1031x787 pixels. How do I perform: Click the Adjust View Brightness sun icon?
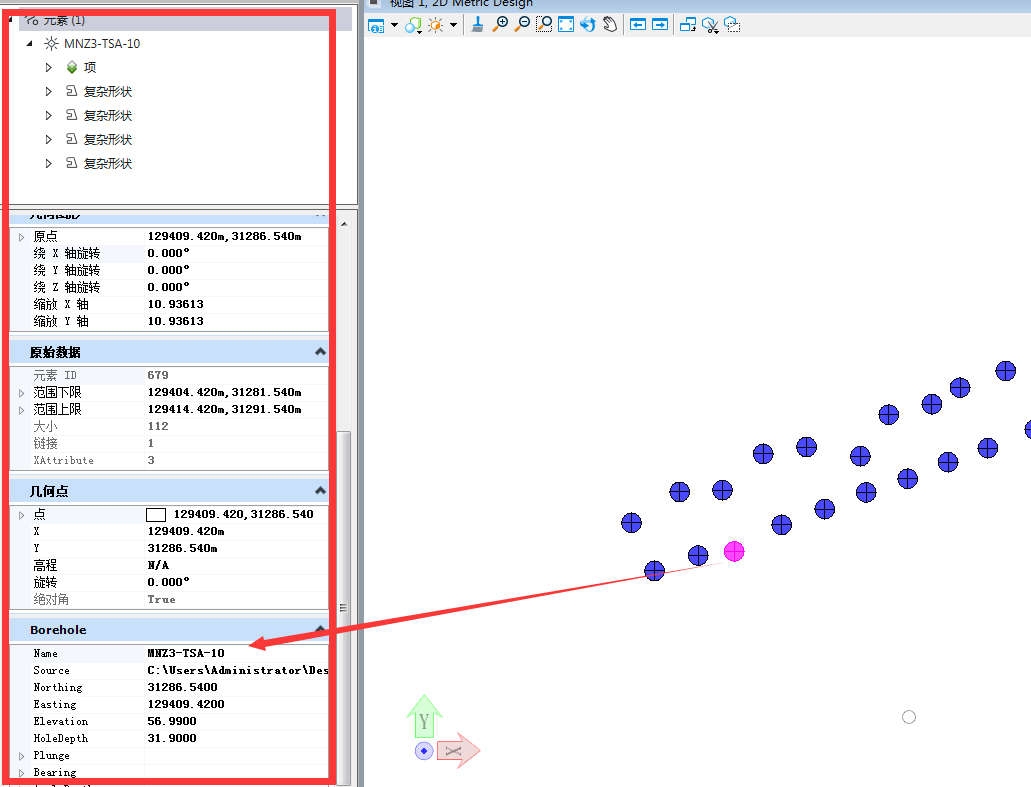(x=435, y=25)
